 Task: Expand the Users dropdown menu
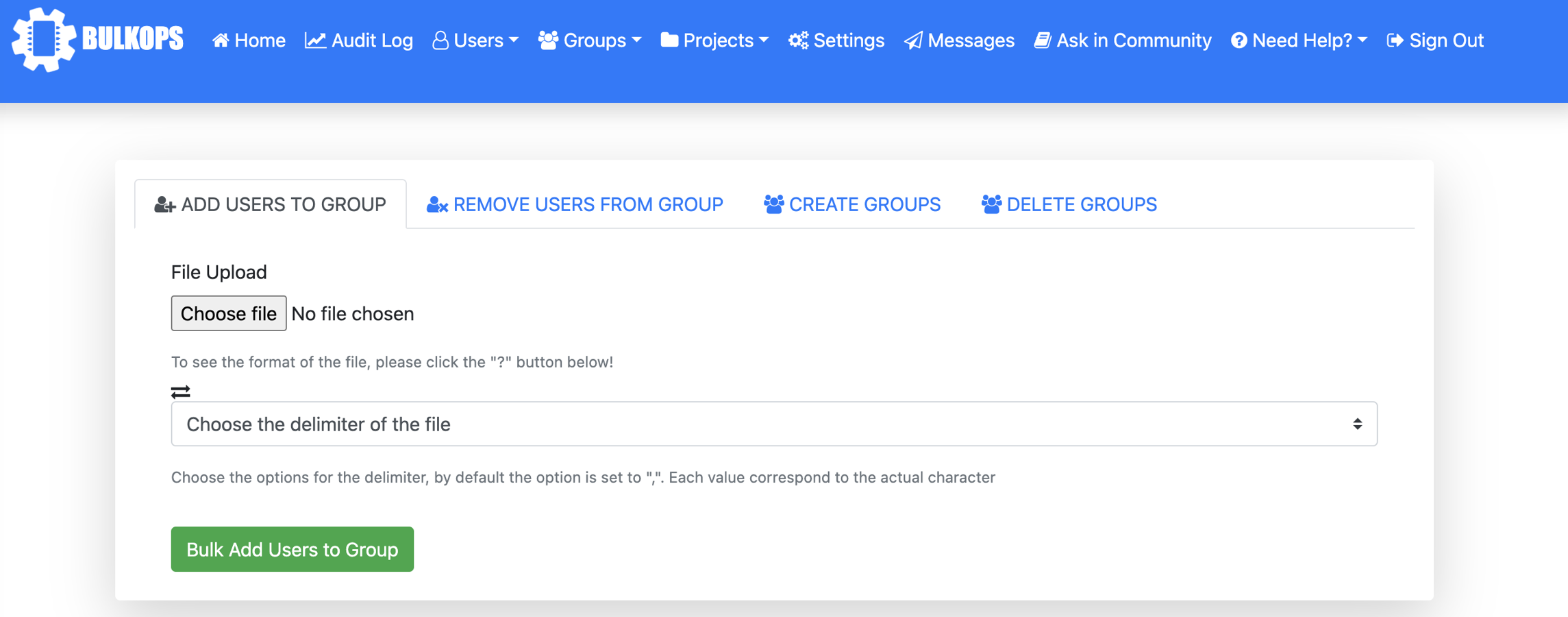tap(476, 40)
